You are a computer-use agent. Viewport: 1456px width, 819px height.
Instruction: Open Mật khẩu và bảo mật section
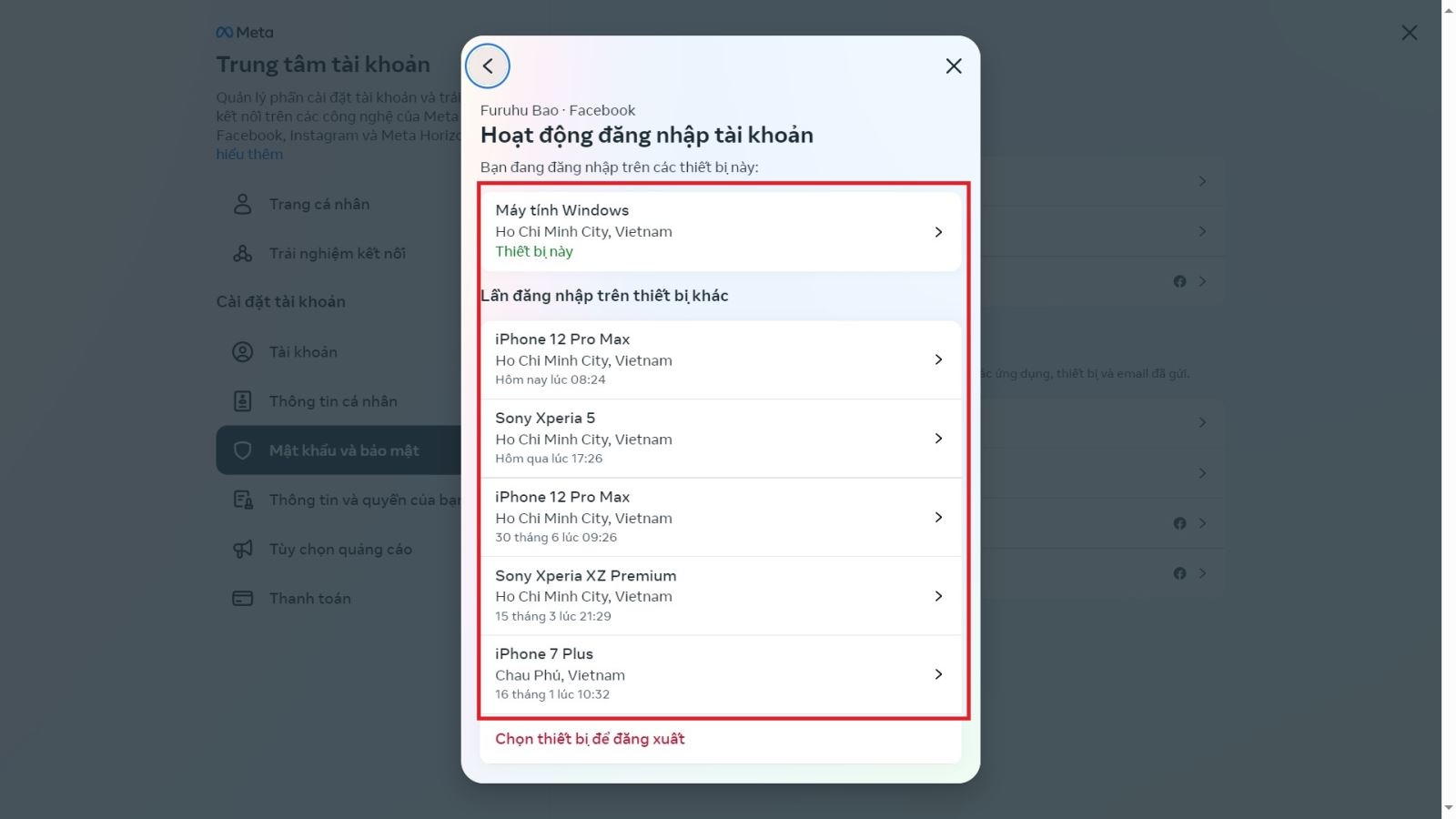point(339,450)
